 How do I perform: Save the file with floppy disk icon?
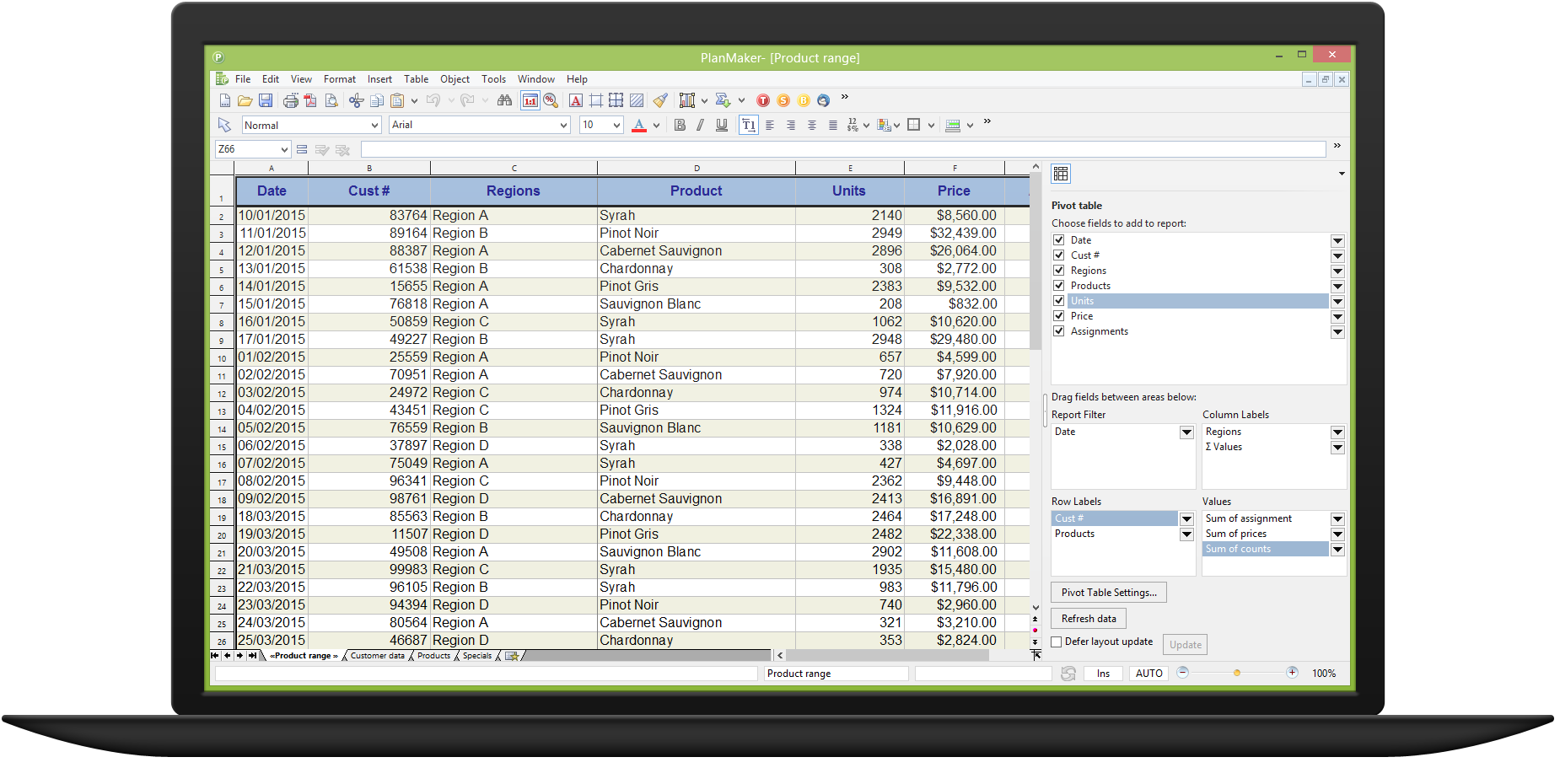tap(265, 100)
